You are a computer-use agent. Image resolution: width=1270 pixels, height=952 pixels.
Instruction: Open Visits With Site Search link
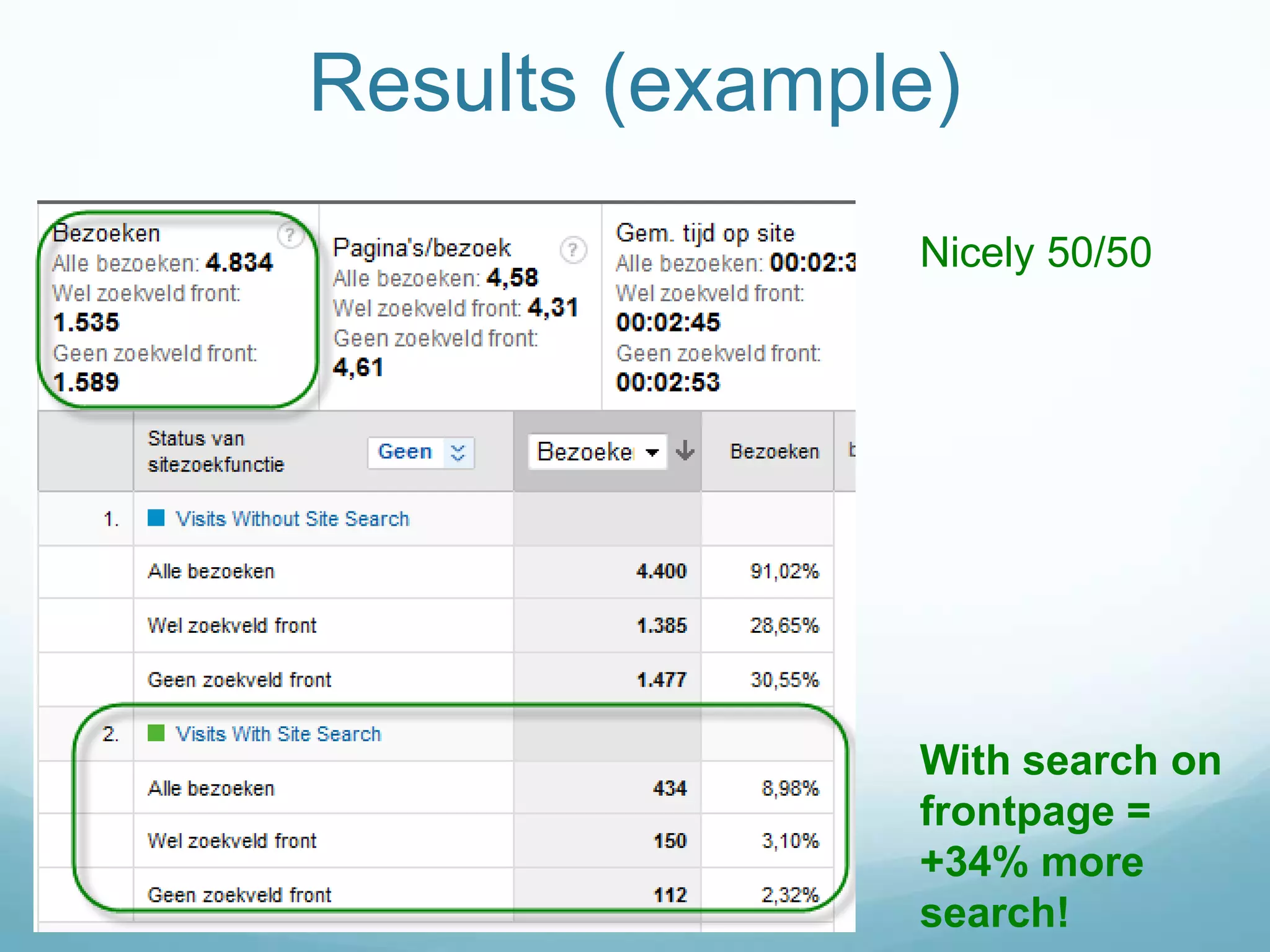click(x=278, y=734)
